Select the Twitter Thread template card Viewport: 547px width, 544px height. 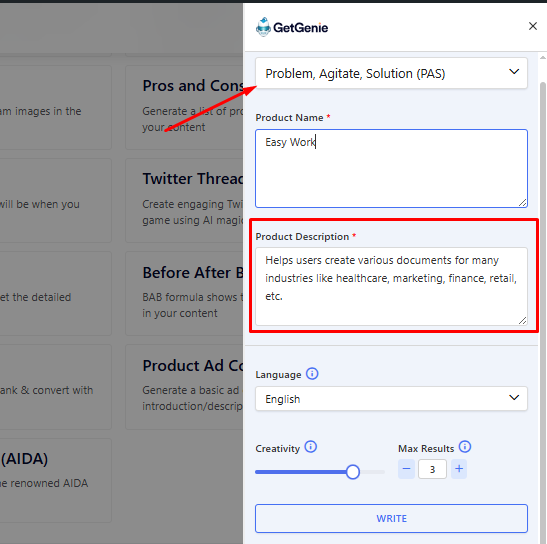(x=184, y=200)
